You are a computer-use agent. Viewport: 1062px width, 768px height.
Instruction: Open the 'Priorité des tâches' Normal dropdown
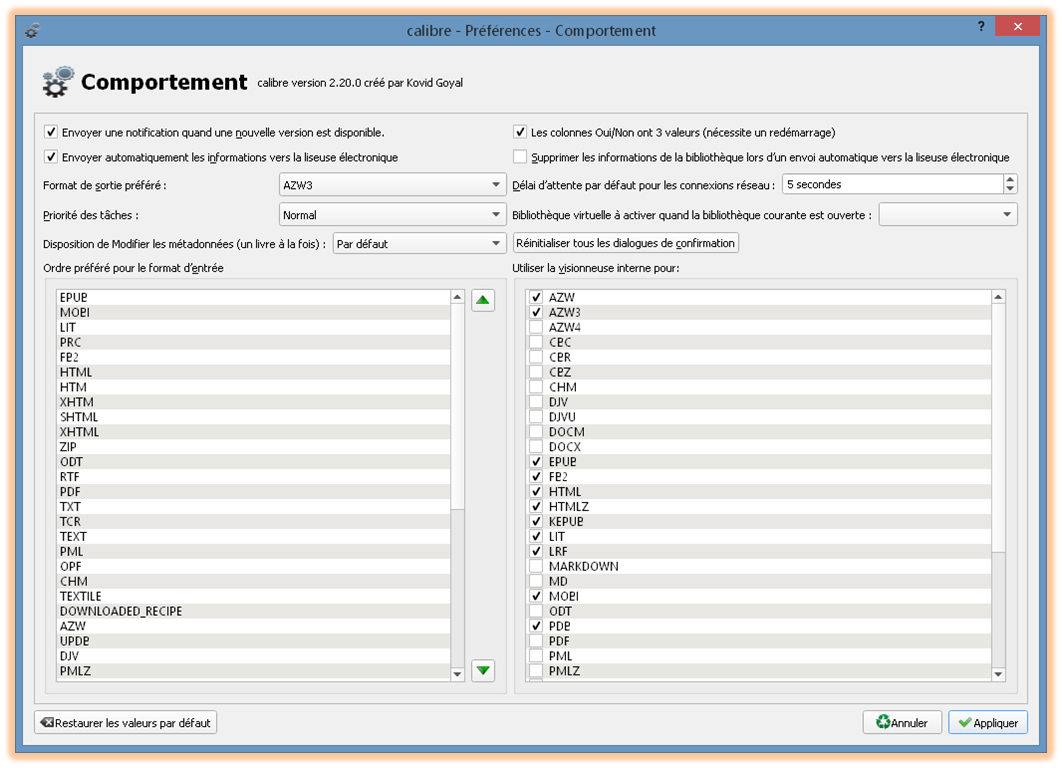[x=392, y=215]
